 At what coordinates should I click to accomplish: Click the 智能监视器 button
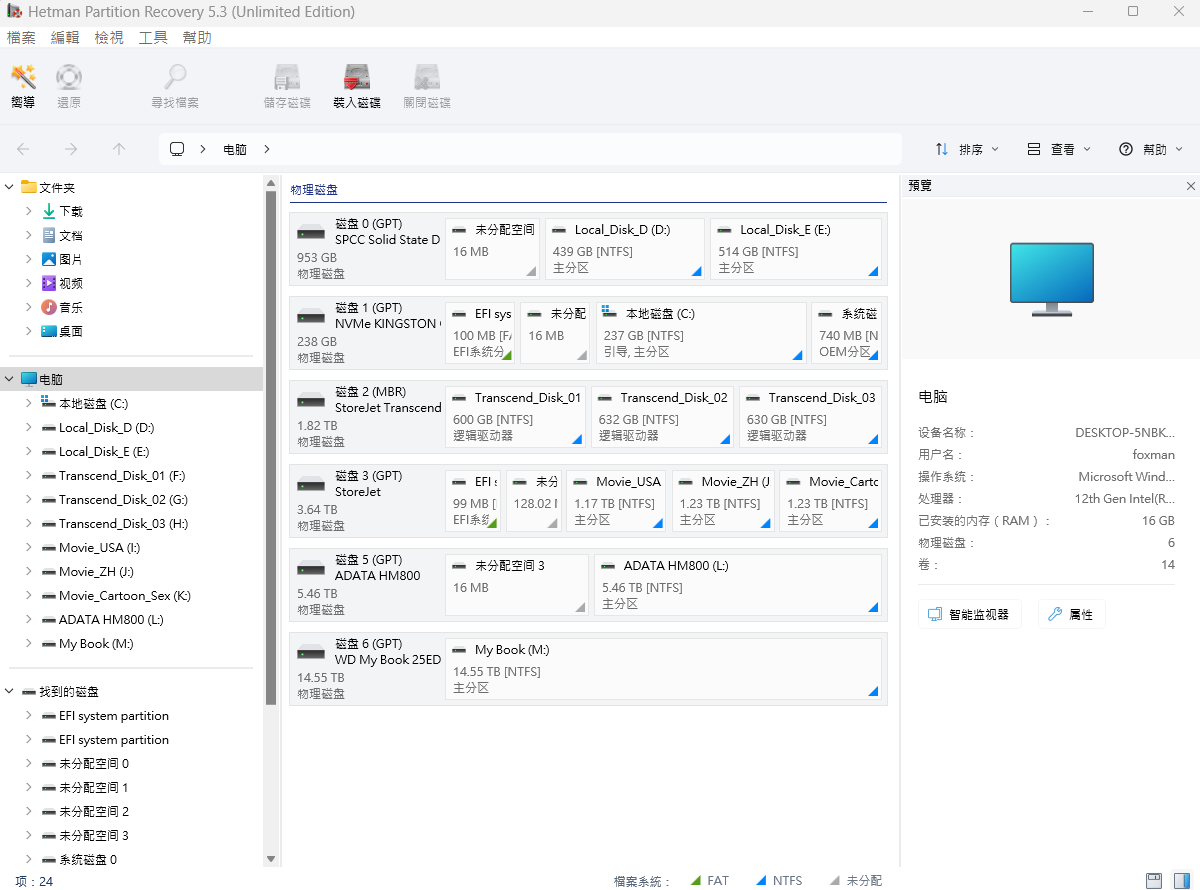pos(969,615)
